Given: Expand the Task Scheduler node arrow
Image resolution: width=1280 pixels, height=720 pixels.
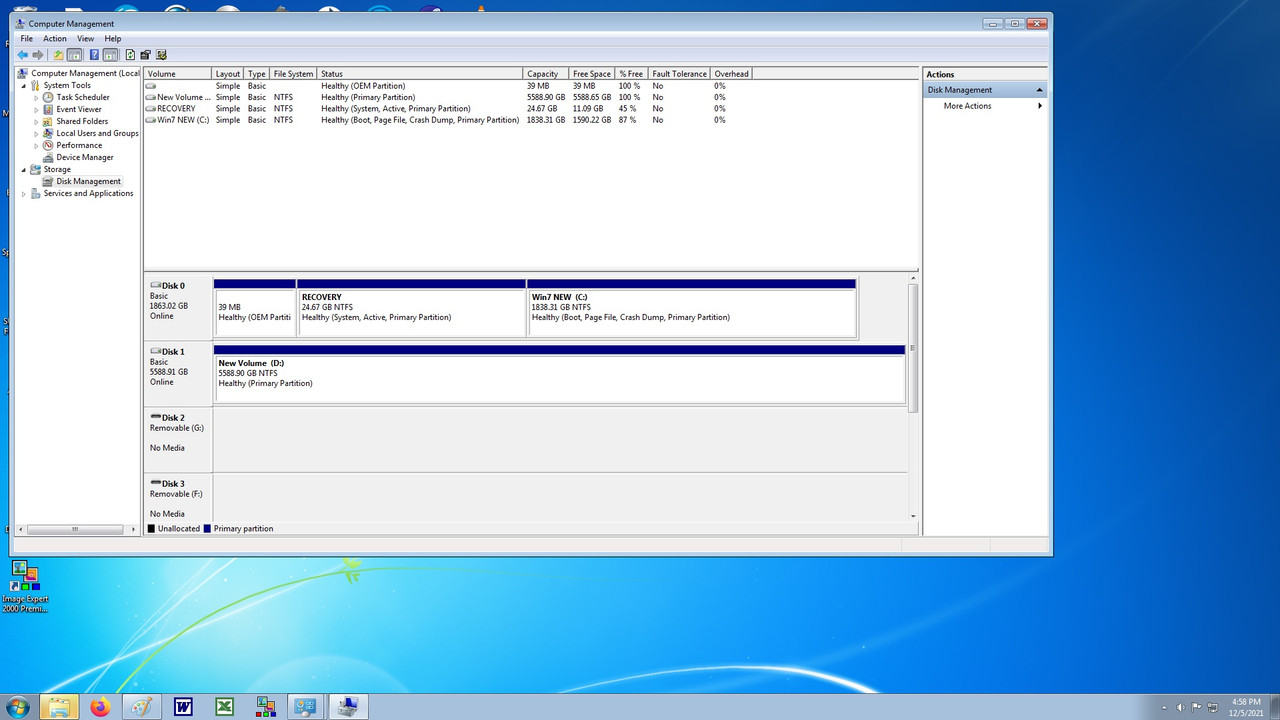Looking at the screenshot, I should pyautogui.click(x=36, y=97).
